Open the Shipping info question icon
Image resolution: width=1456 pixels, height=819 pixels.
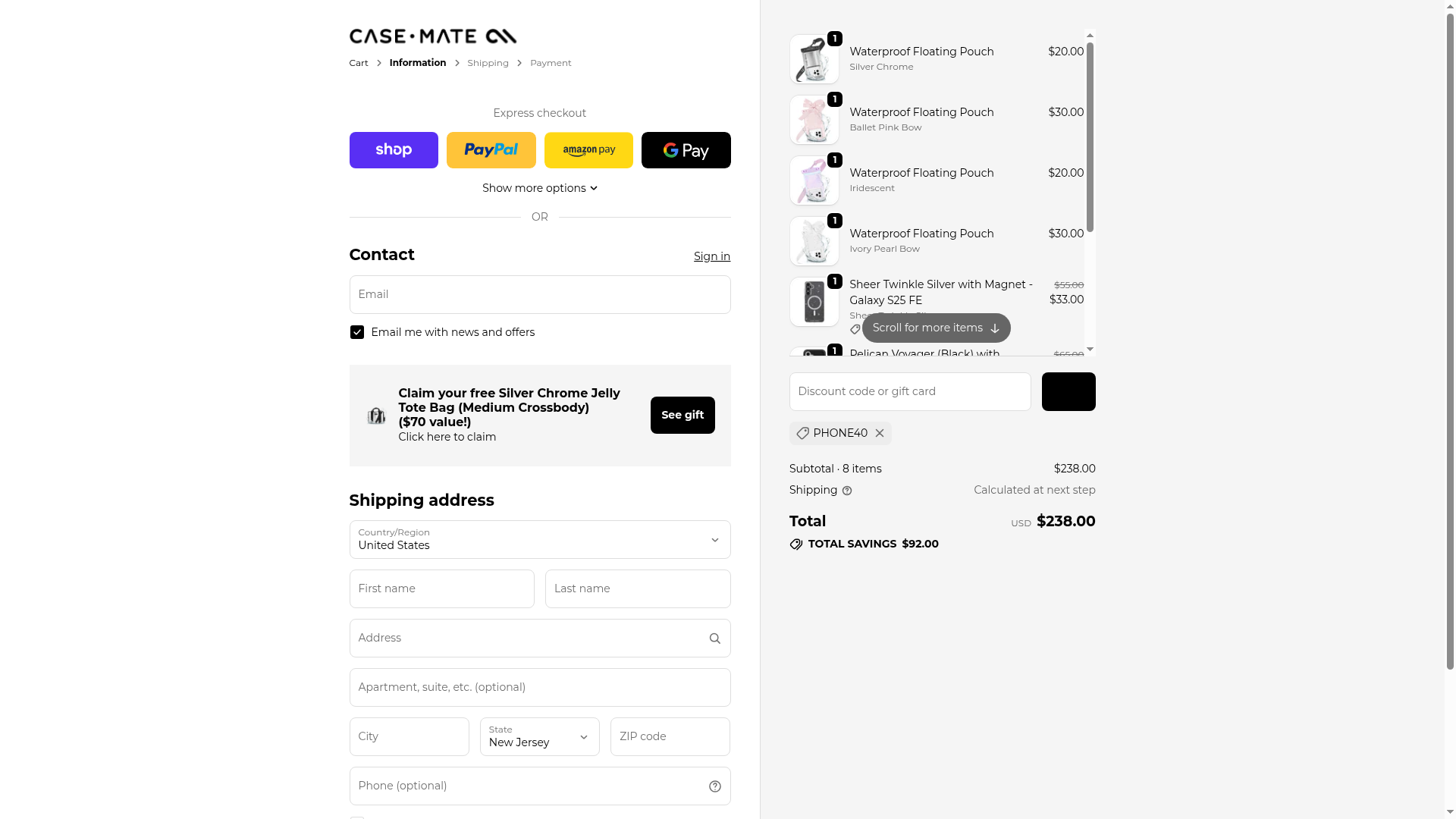(847, 491)
